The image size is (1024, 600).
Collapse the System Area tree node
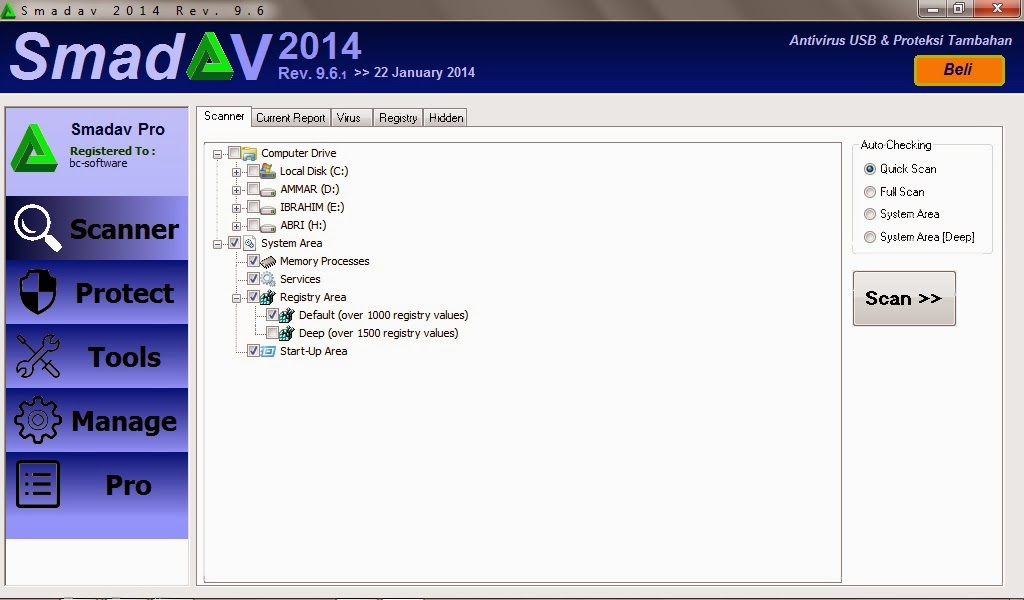pos(219,242)
